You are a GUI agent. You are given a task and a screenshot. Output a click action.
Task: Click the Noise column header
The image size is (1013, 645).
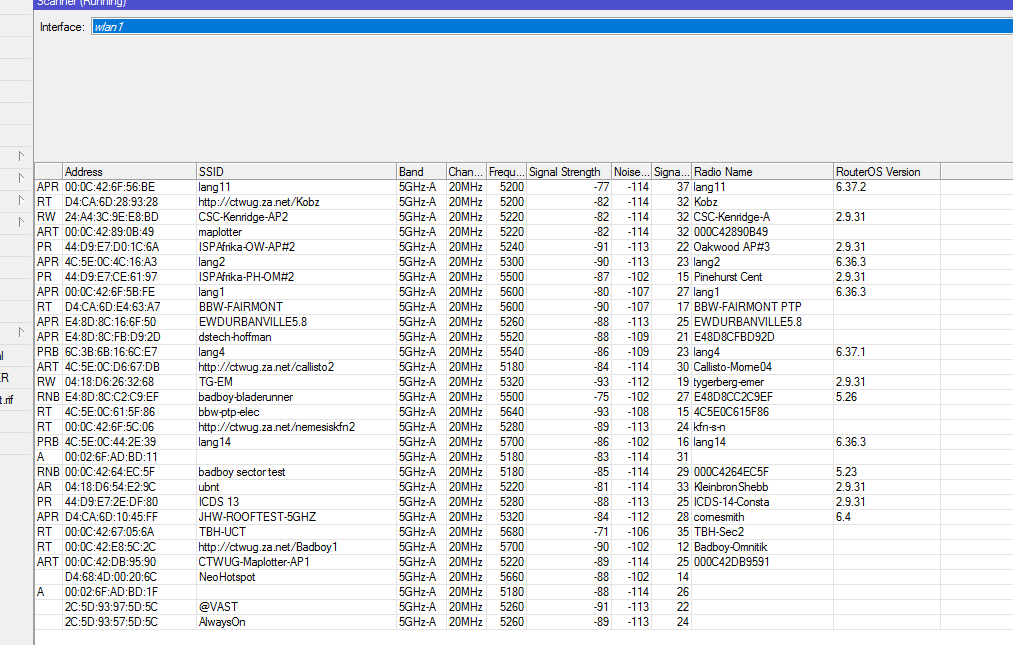click(x=630, y=172)
